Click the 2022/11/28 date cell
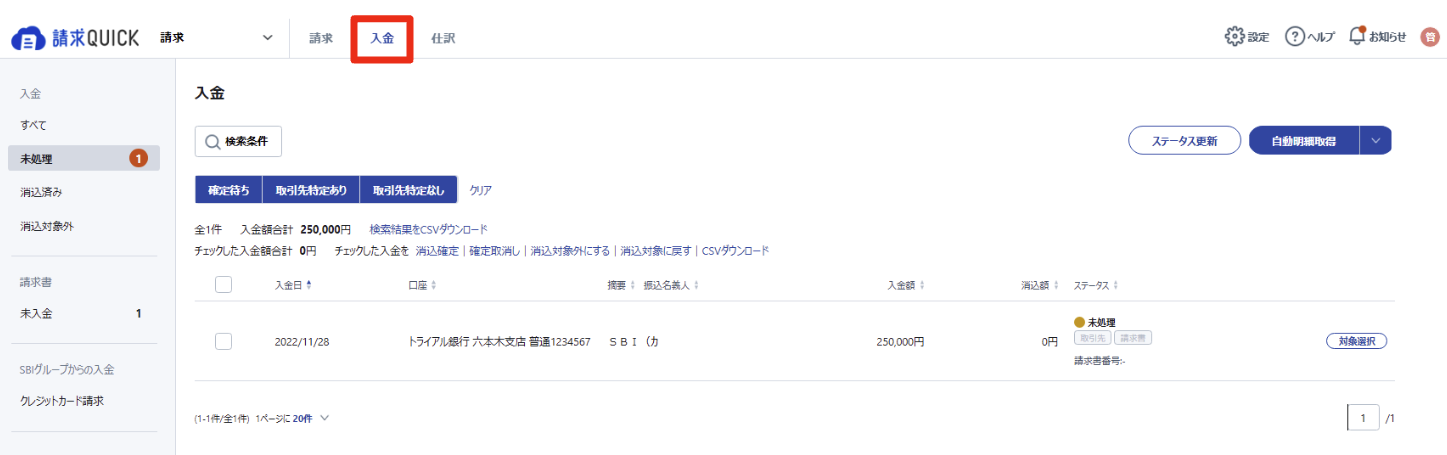Screen dimensions: 1447x455 click(302, 341)
